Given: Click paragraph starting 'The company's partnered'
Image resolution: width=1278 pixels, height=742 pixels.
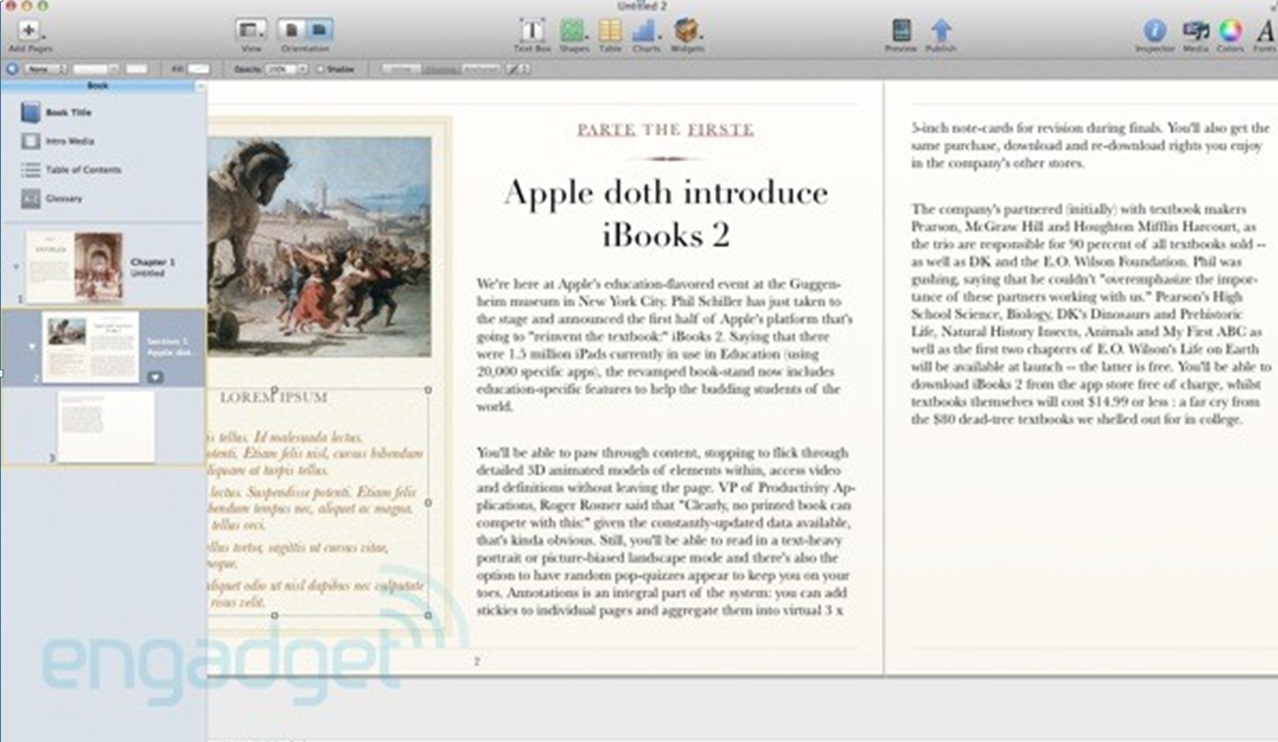Looking at the screenshot, I should coord(1091,314).
